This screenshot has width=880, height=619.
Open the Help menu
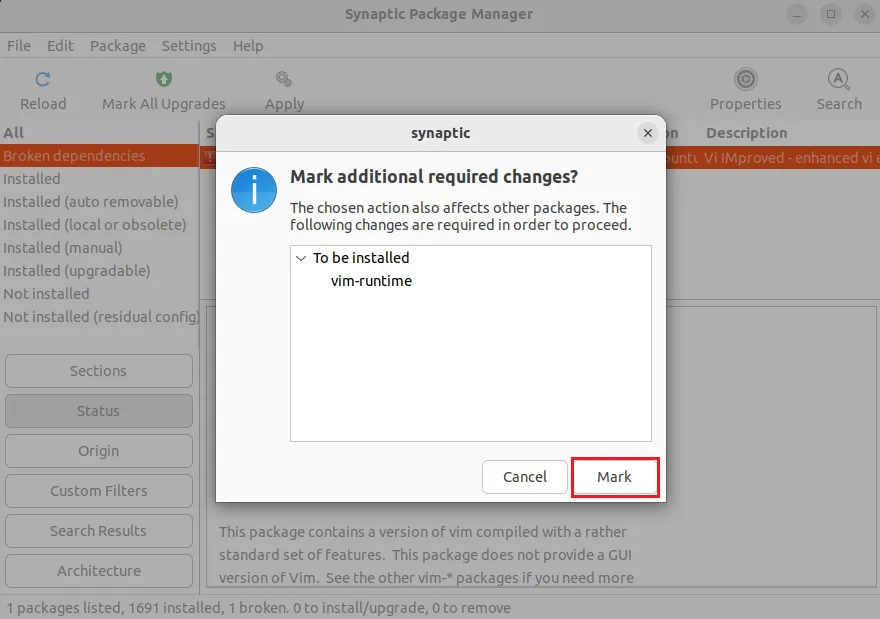click(248, 46)
